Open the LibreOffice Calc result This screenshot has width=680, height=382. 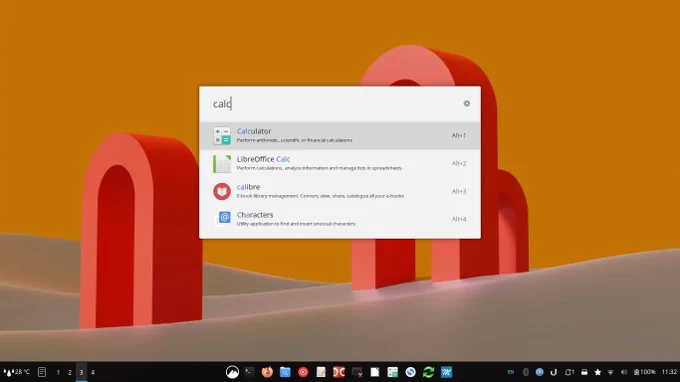(340, 163)
